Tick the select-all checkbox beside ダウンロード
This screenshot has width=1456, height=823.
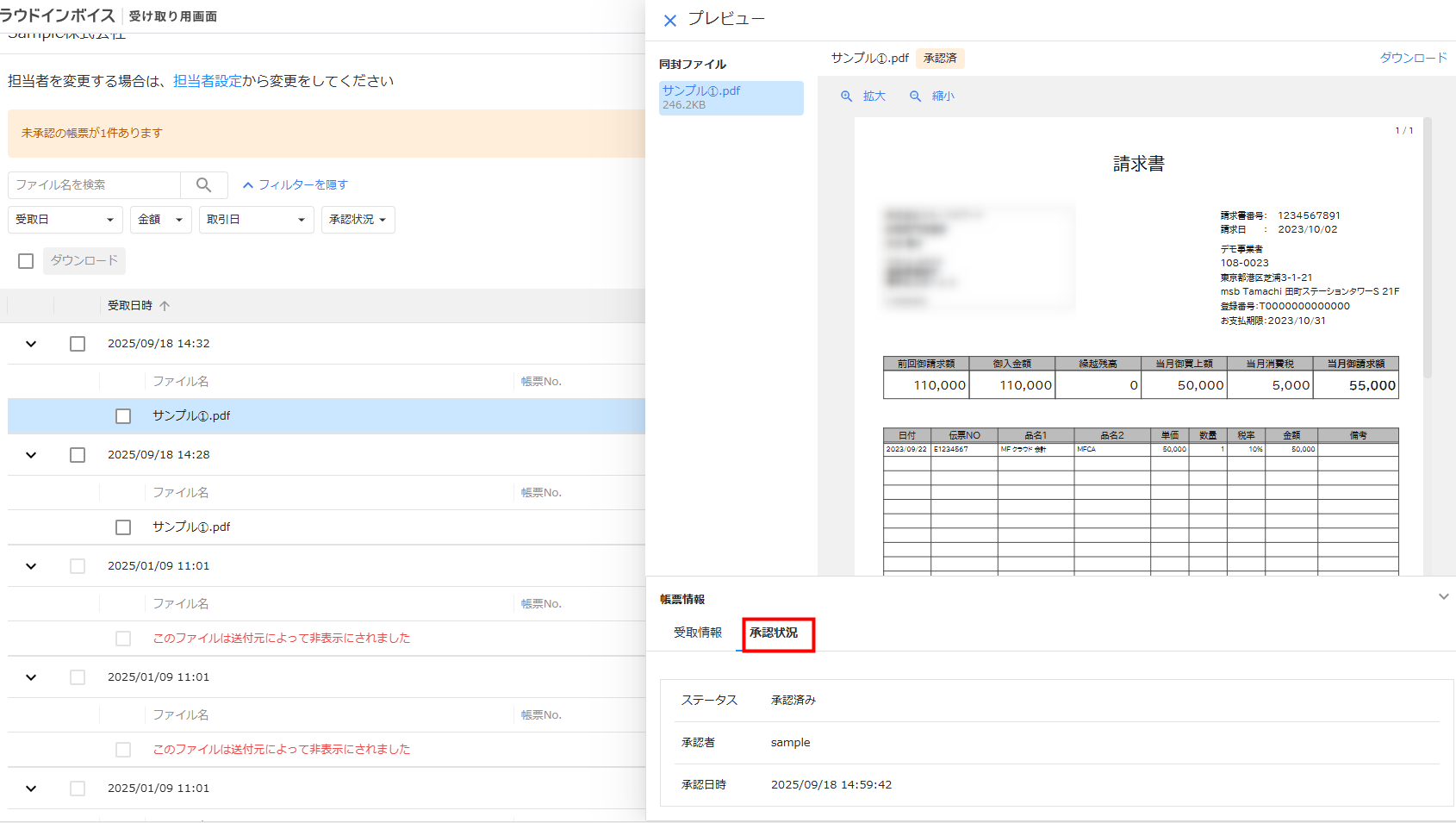coord(26,261)
